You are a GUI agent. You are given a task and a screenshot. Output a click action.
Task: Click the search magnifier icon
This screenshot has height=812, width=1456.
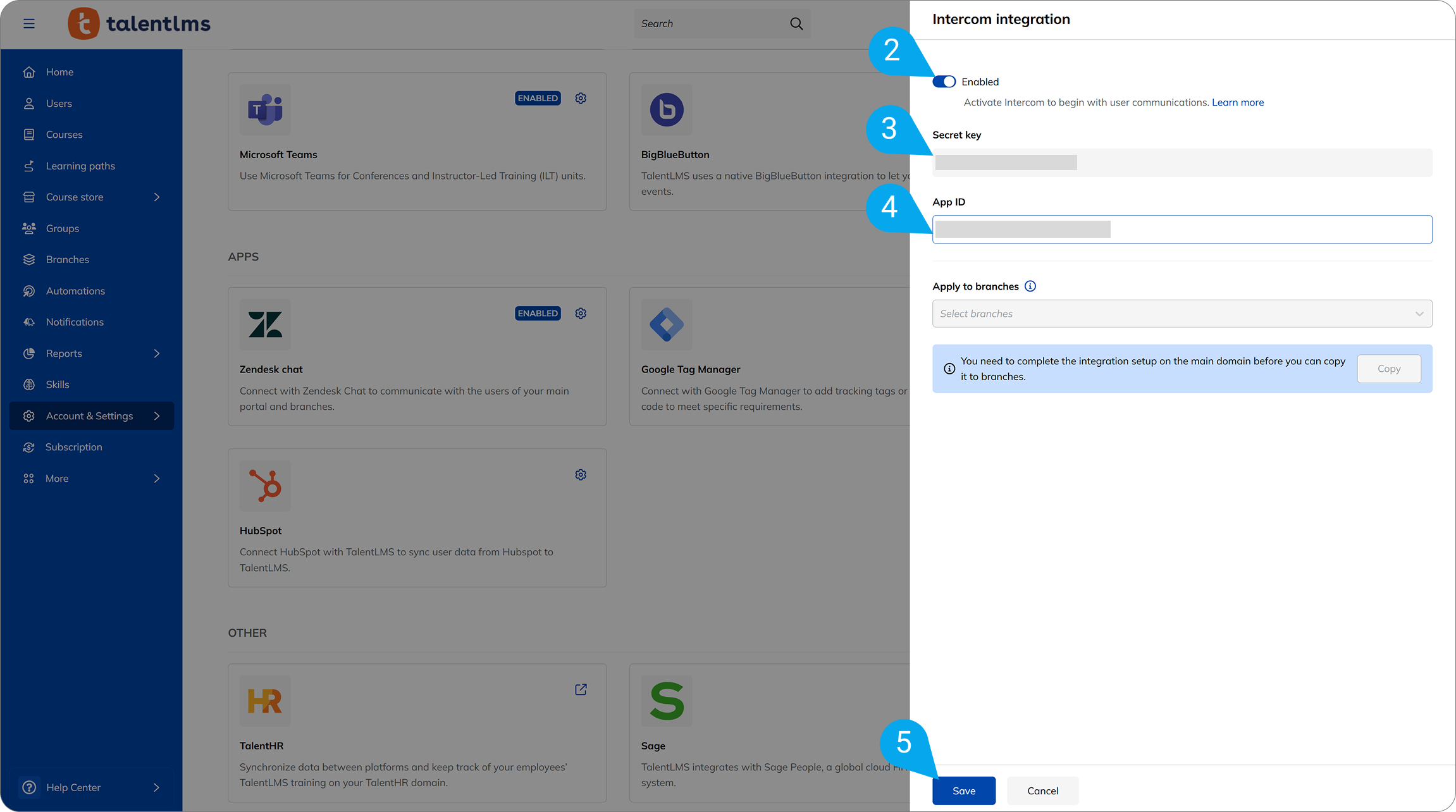pos(796,23)
